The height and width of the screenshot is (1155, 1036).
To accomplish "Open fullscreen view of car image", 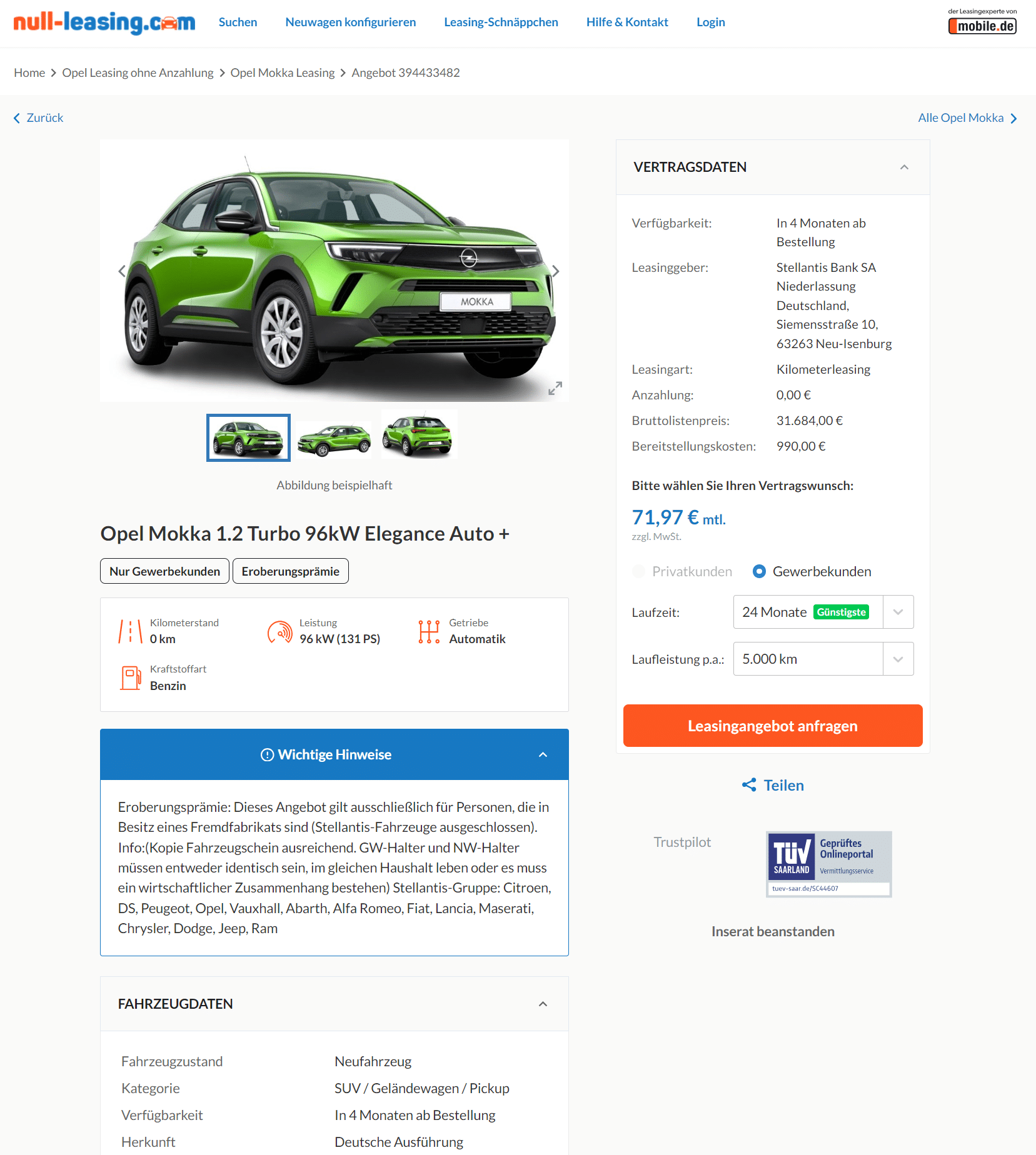I will point(555,388).
